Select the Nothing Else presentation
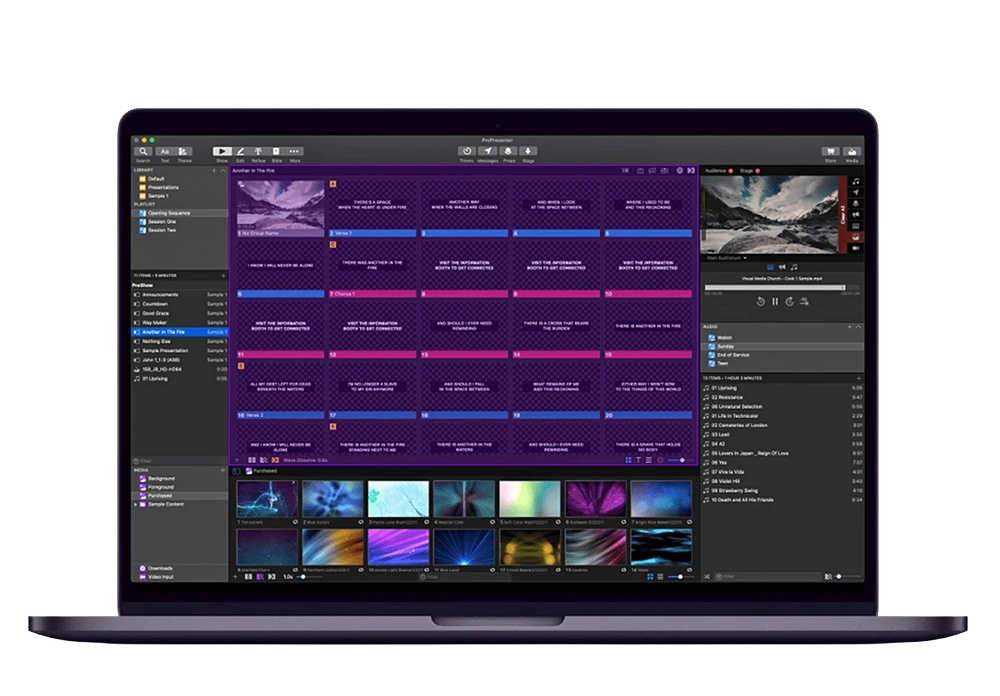 click(179, 341)
